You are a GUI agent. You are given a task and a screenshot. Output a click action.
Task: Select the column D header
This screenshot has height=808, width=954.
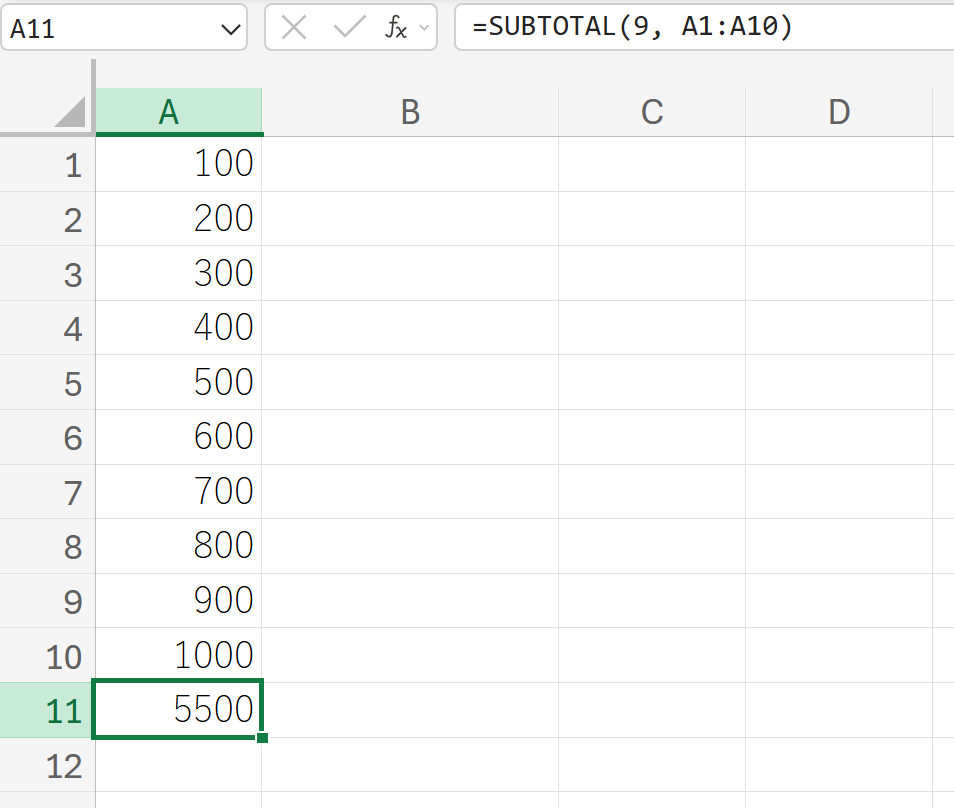[x=838, y=112]
